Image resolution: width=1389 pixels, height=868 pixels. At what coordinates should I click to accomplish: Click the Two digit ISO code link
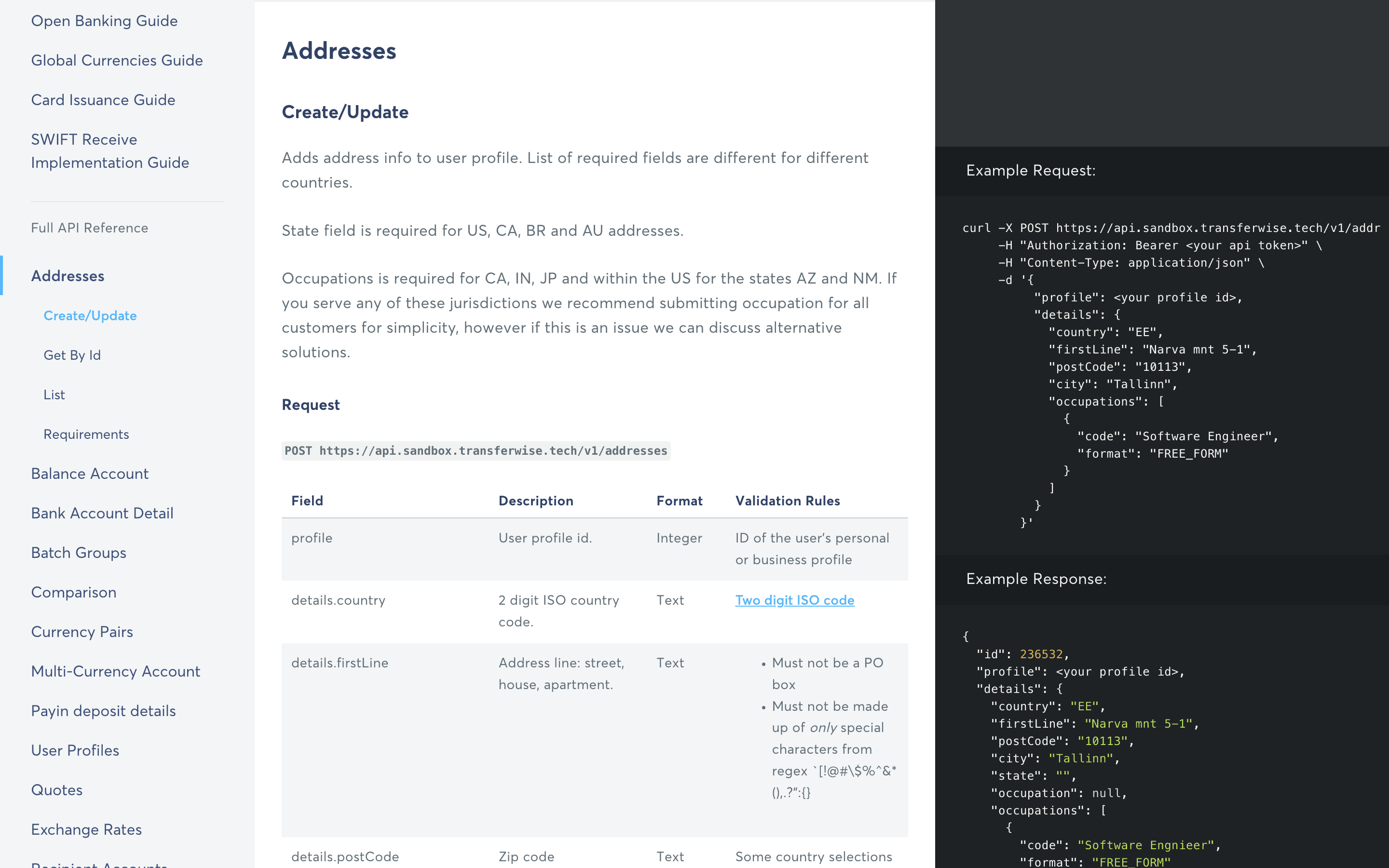coord(794,600)
